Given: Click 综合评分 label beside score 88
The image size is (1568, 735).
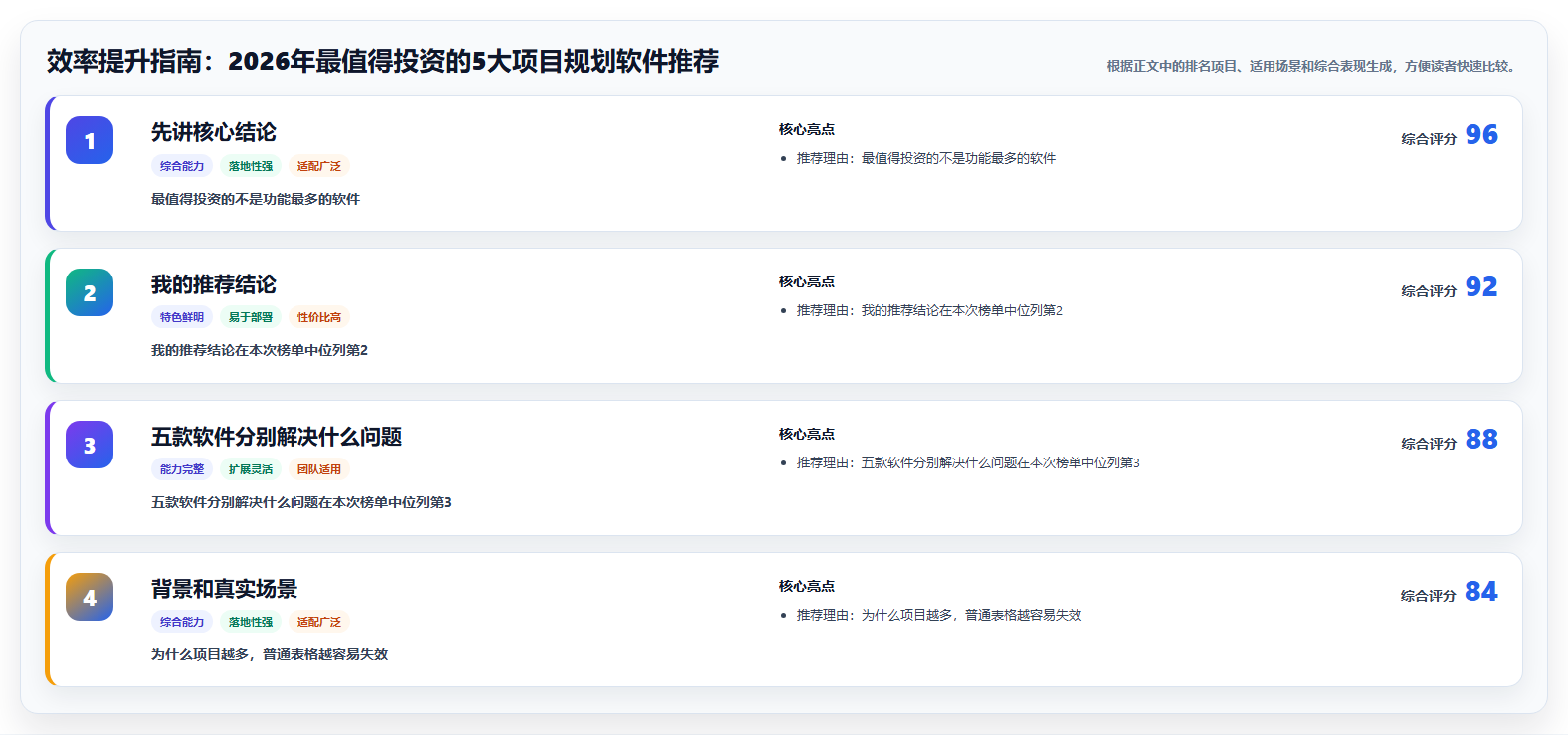Looking at the screenshot, I should 1429,444.
